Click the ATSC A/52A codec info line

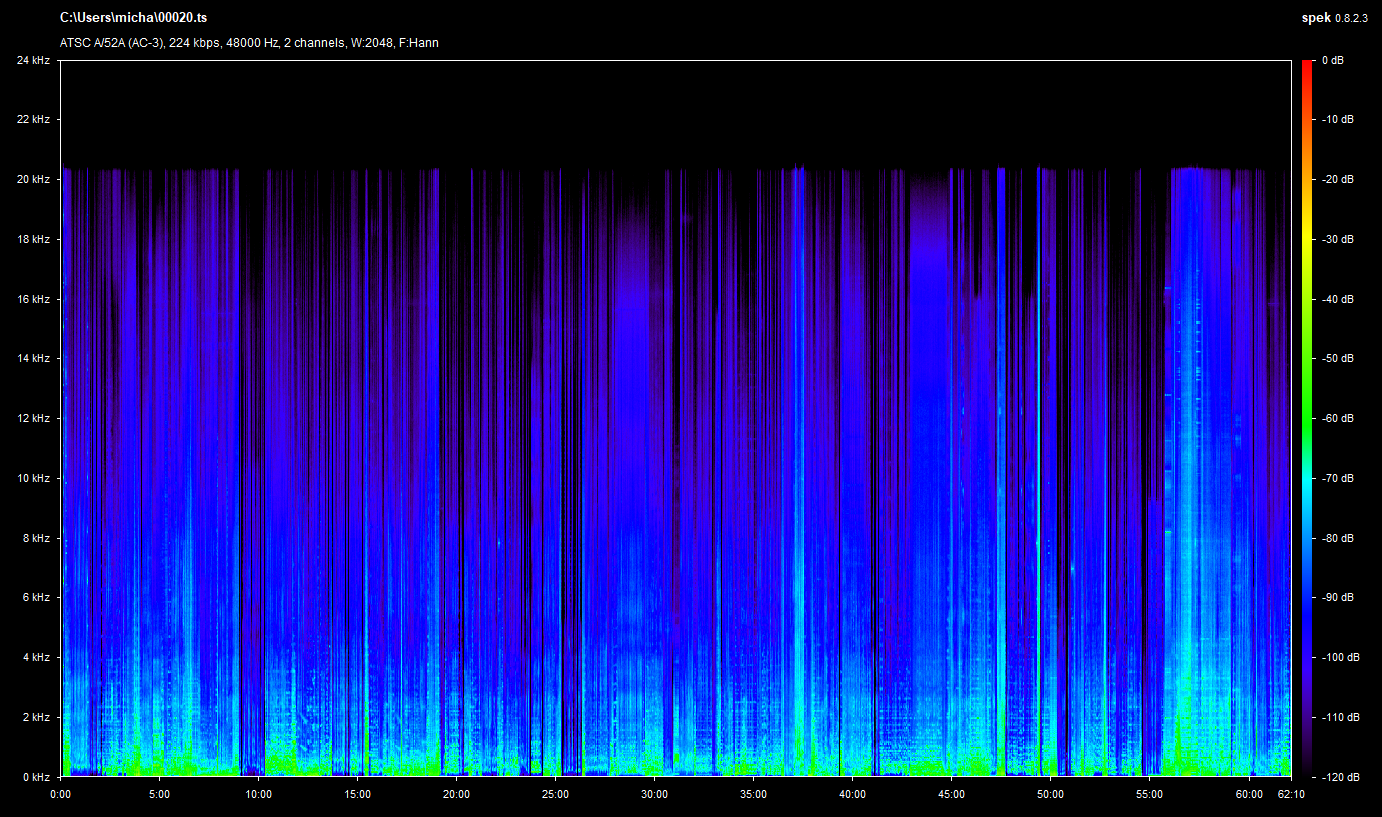[249, 43]
